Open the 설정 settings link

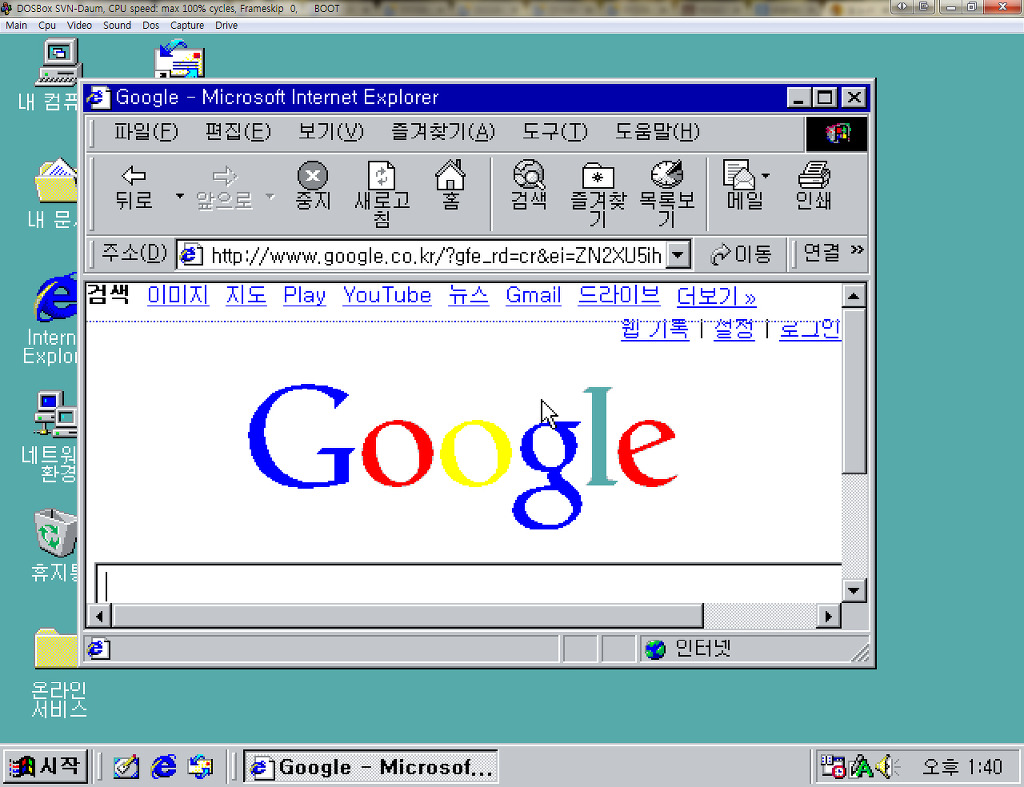tap(734, 329)
